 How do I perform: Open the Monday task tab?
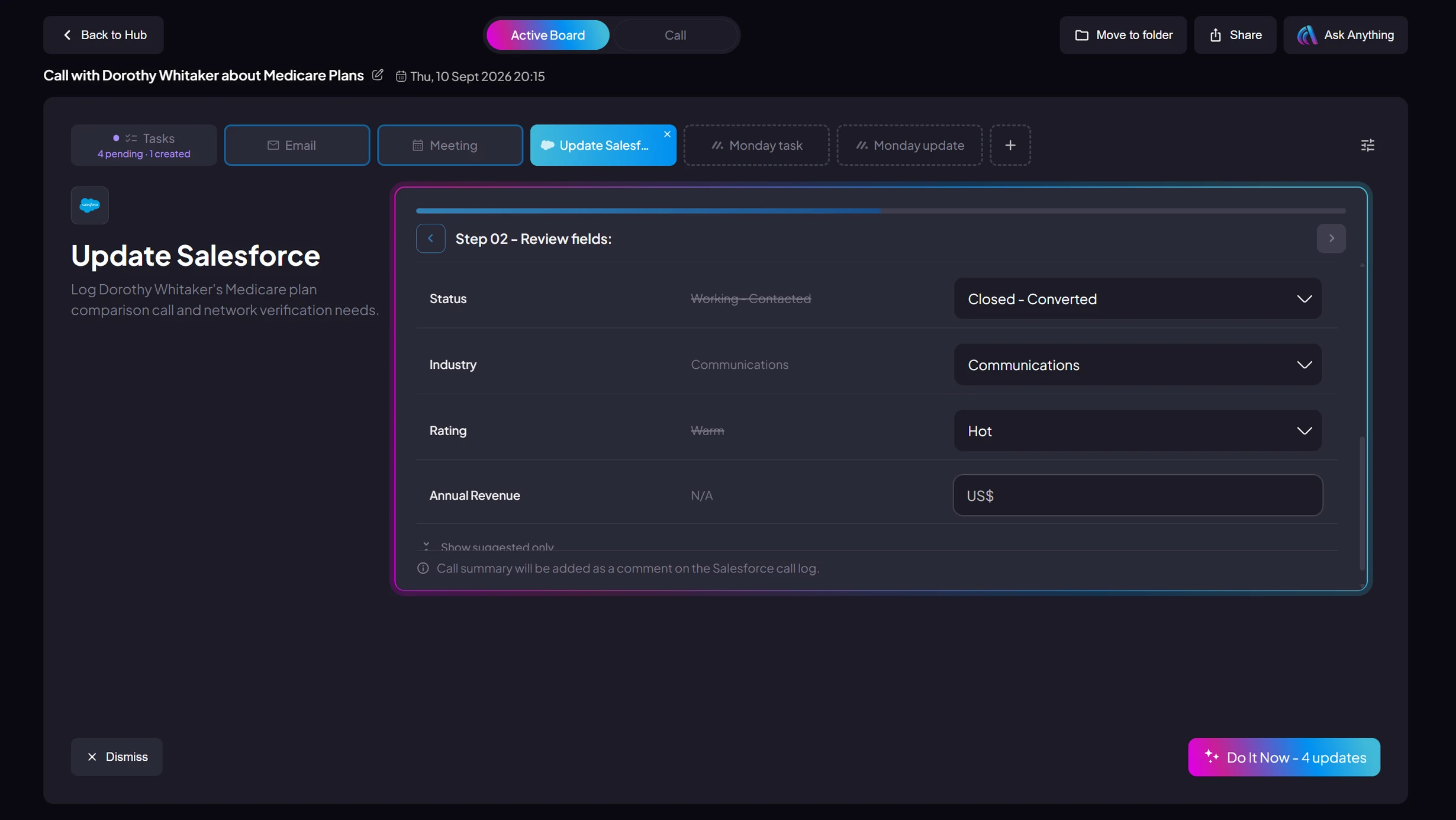pos(756,145)
